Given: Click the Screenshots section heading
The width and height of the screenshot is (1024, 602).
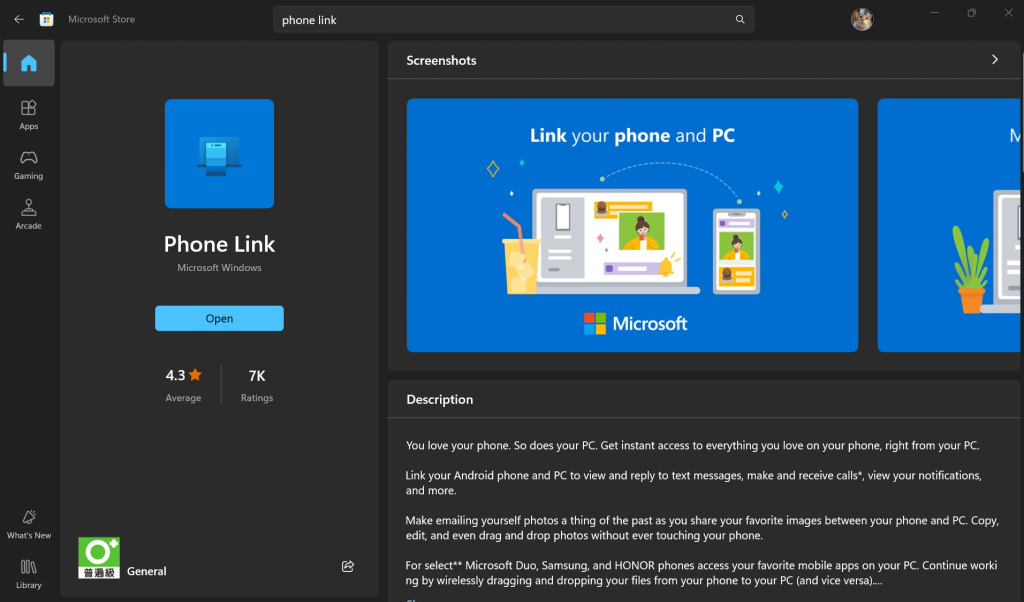Looking at the screenshot, I should pos(441,60).
